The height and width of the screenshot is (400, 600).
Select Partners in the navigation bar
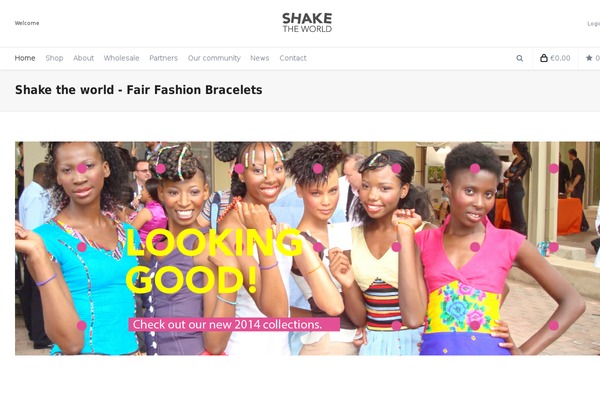(x=163, y=58)
